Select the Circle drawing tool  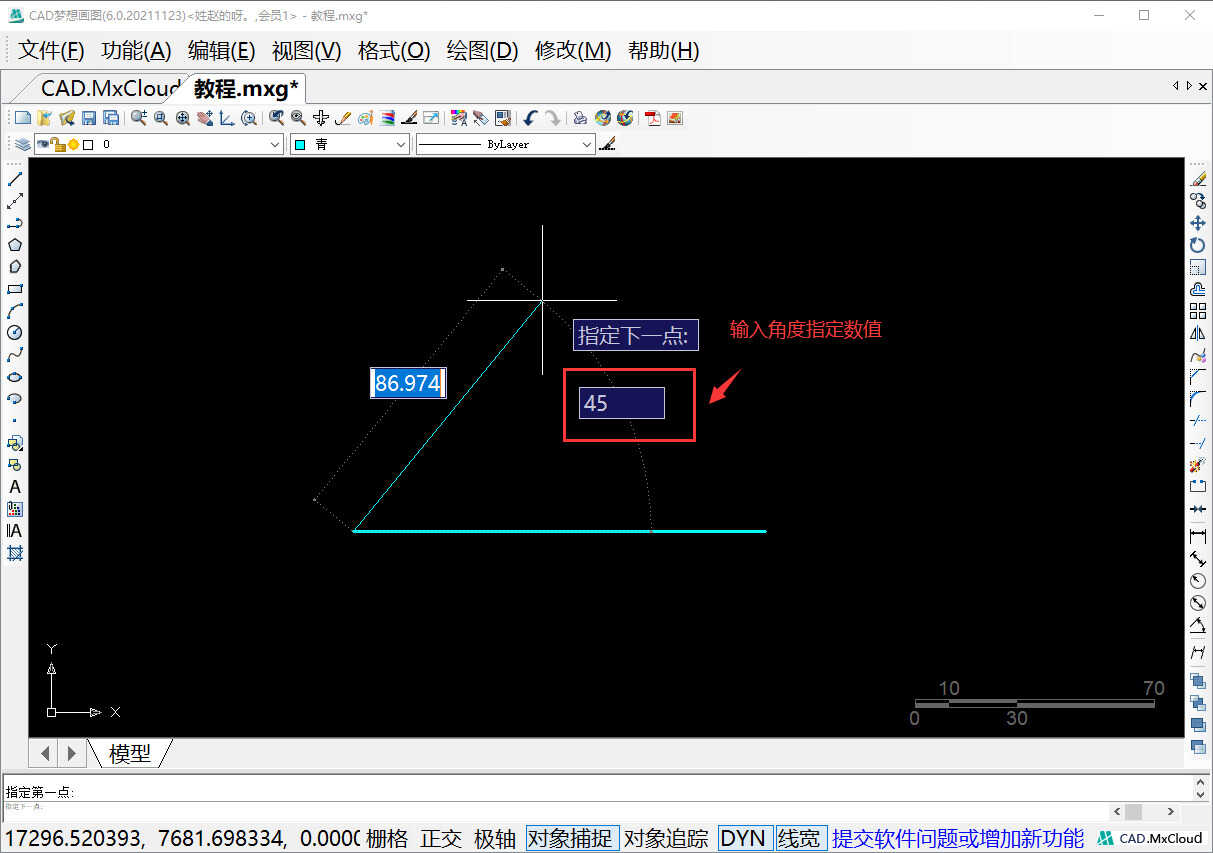(15, 333)
